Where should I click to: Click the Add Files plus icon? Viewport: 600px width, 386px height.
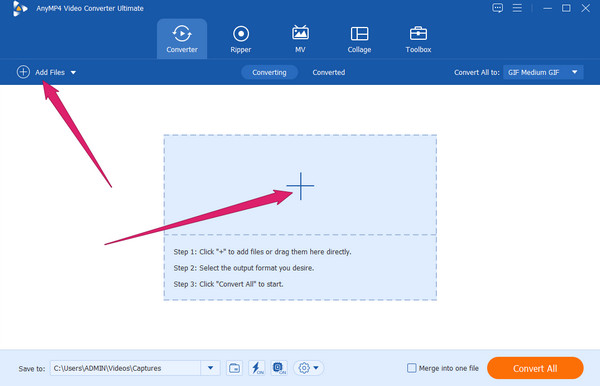[23, 72]
